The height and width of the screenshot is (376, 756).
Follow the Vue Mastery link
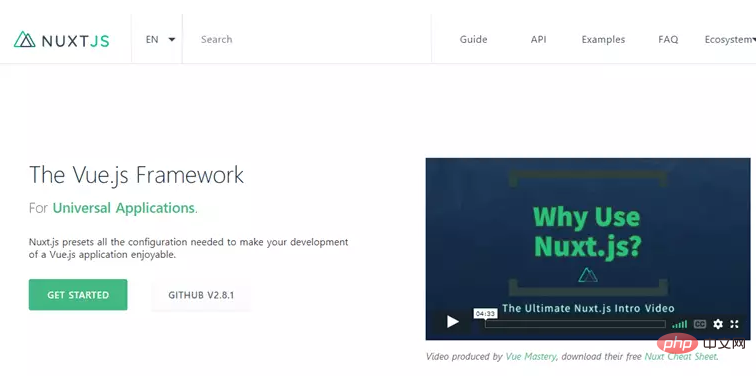[x=531, y=357]
